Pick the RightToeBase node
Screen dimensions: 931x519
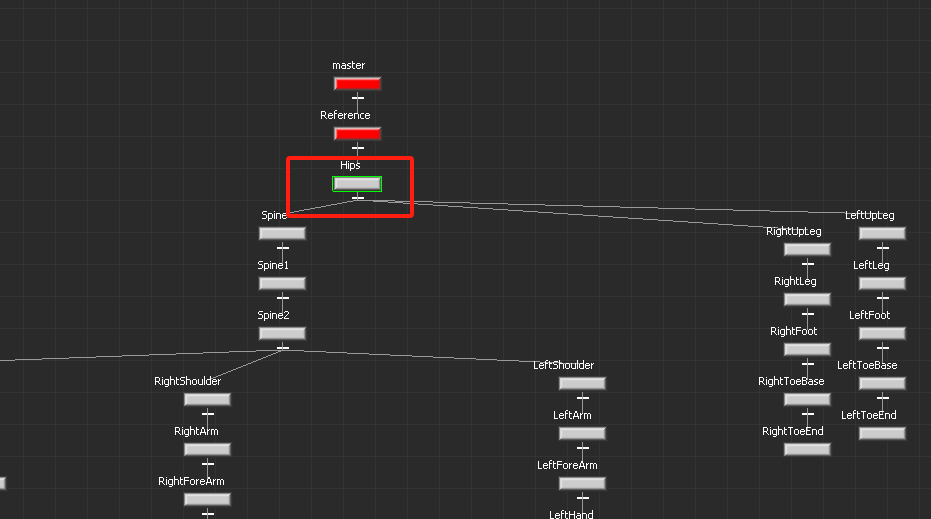pyautogui.click(x=807, y=399)
